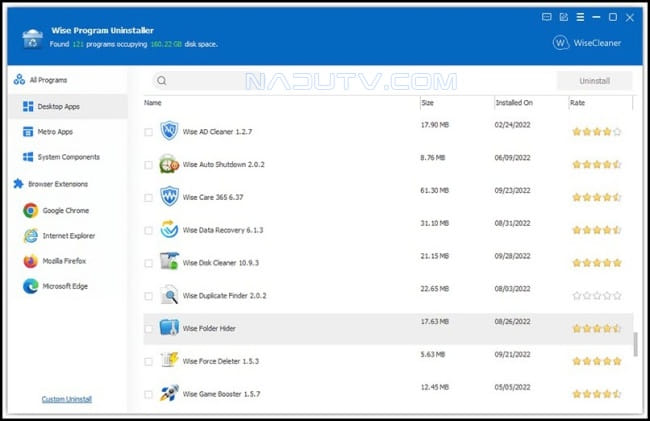Click the Wise Program Uninstaller trash logo

point(32,39)
